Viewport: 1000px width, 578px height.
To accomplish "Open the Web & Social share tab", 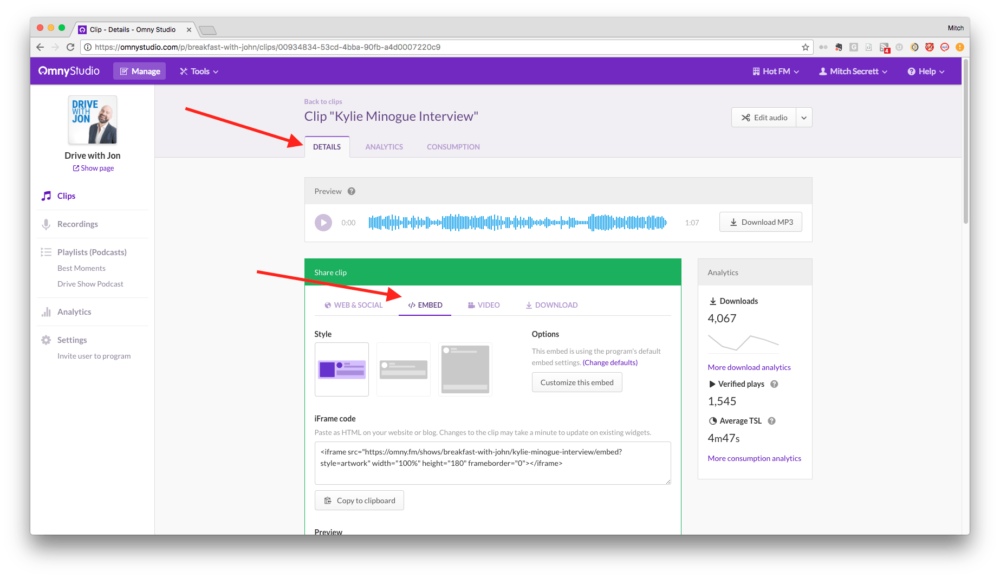I will coord(353,305).
